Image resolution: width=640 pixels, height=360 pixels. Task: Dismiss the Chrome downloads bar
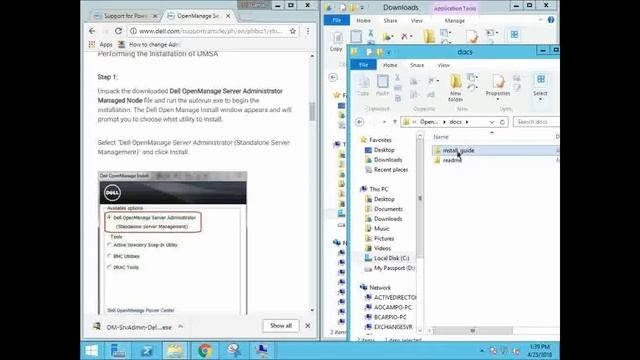pos(308,326)
